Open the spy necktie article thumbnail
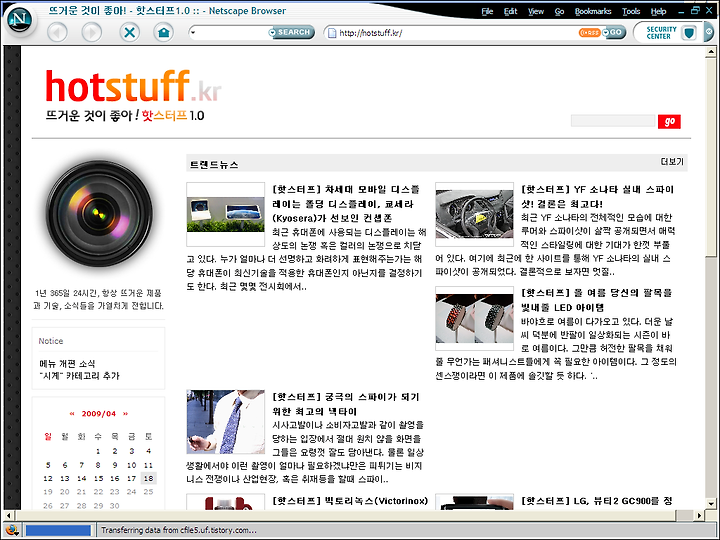 pos(225,422)
